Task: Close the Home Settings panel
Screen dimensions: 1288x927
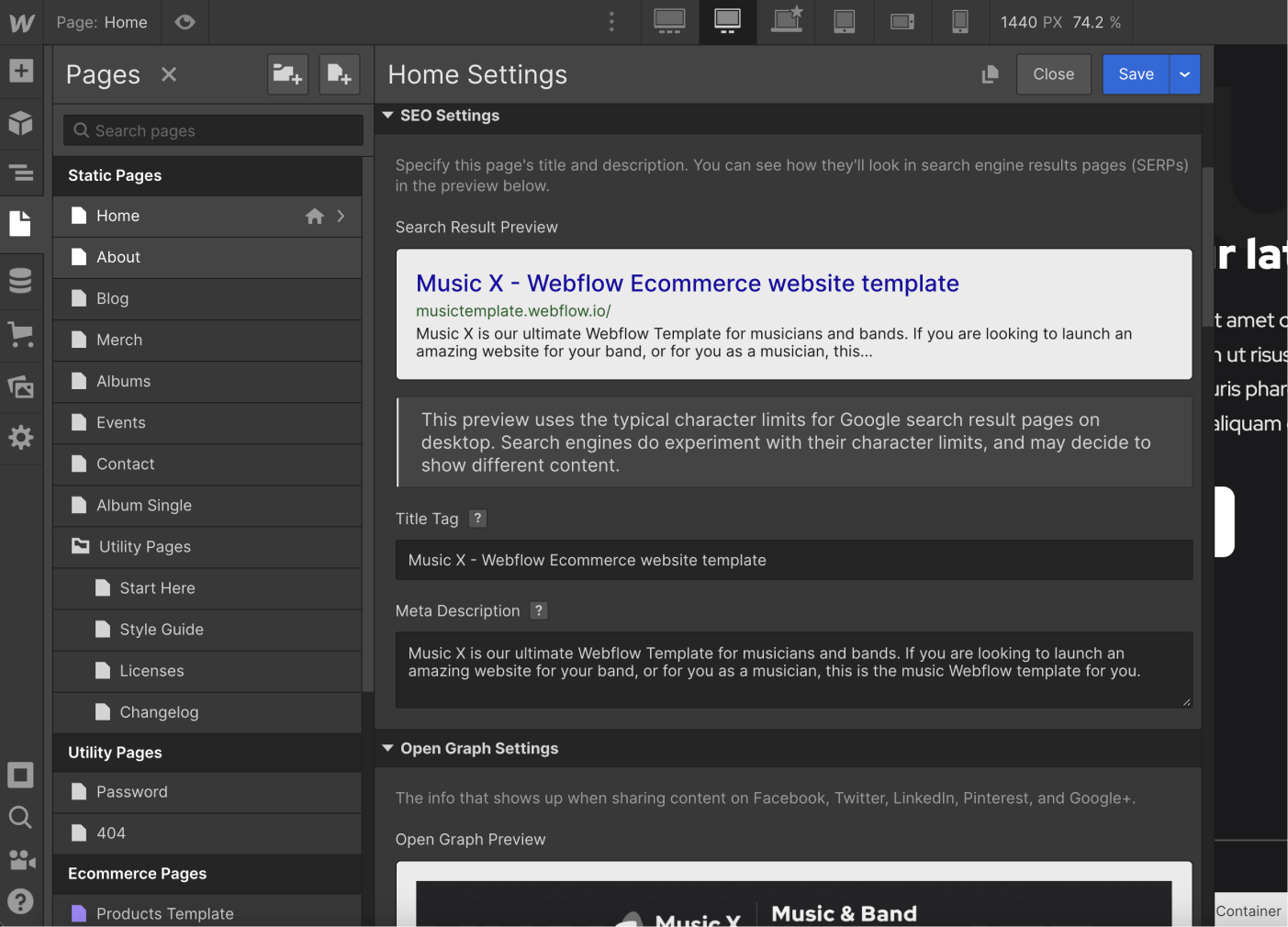Action: tap(1053, 74)
